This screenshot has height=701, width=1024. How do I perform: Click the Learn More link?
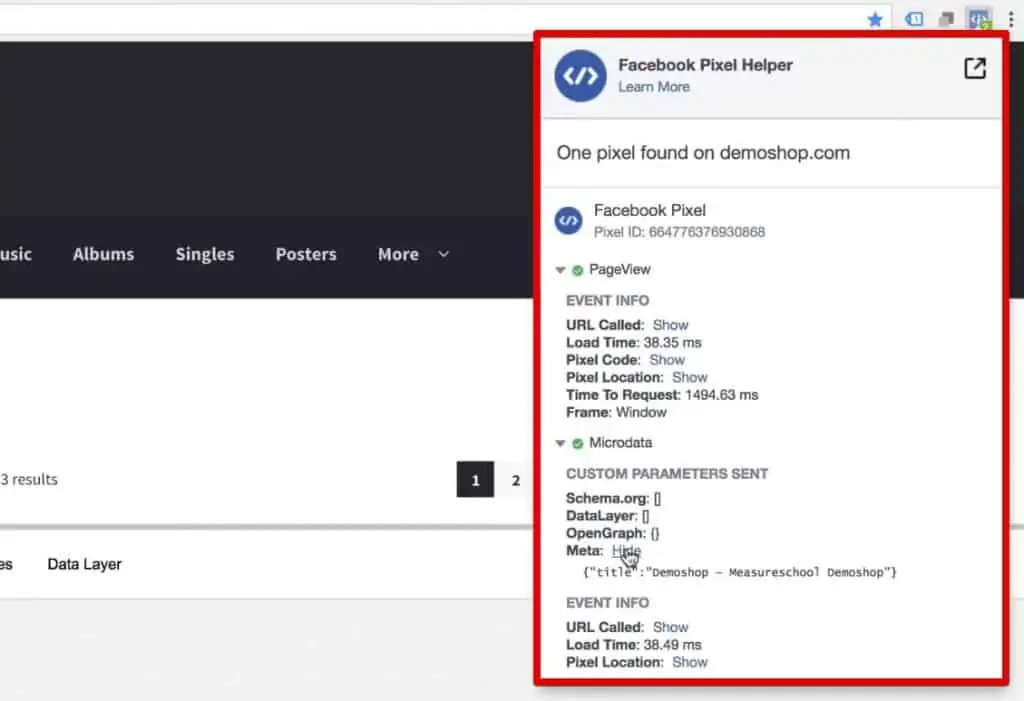pyautogui.click(x=653, y=87)
